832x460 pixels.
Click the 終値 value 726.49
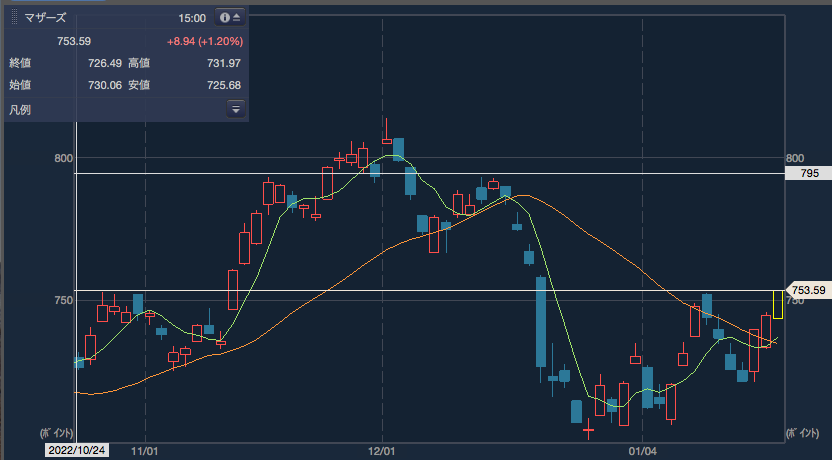(x=105, y=63)
